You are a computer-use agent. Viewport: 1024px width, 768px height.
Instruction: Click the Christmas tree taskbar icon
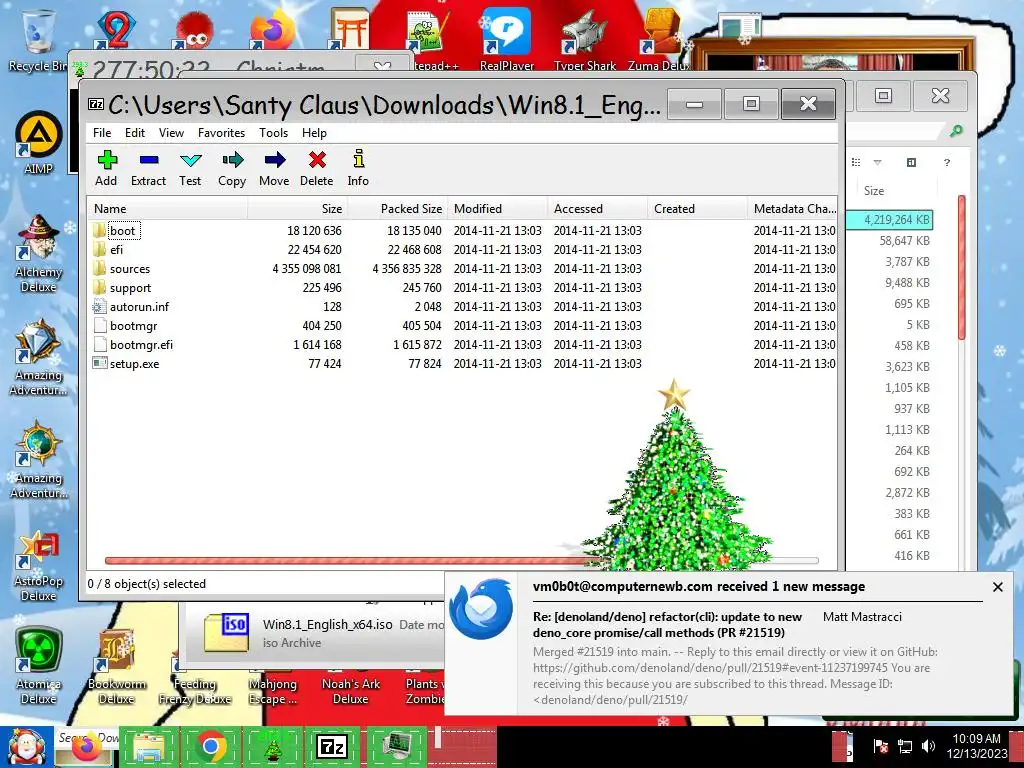272,746
